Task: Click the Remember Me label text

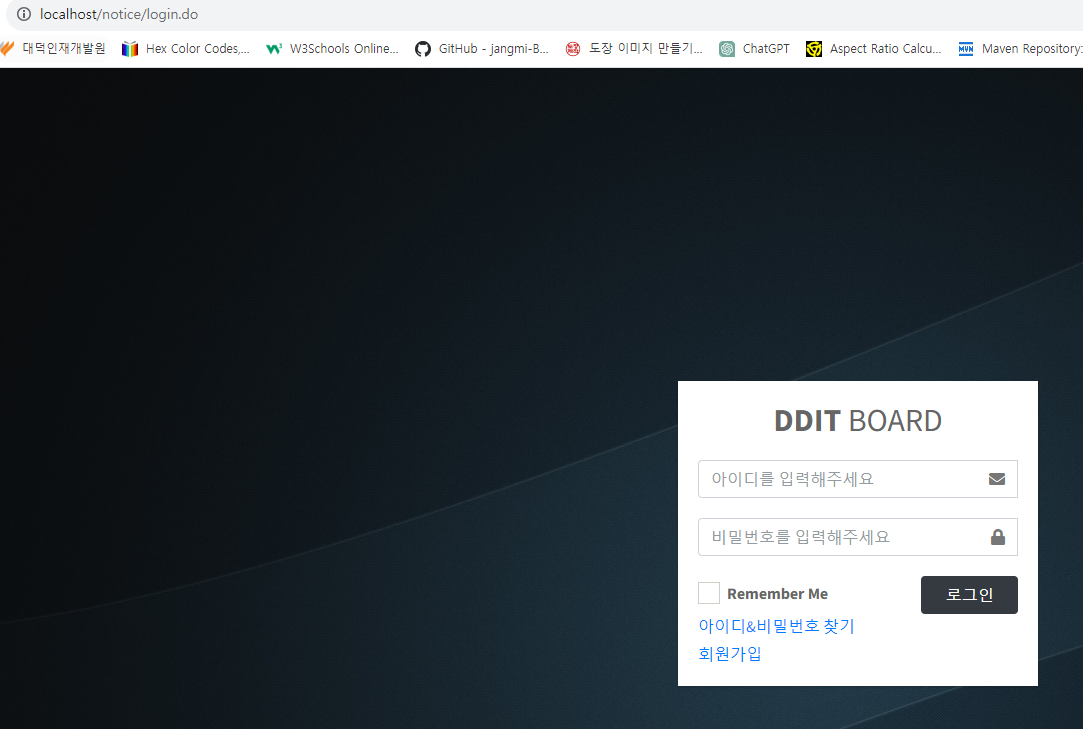Action: pyautogui.click(x=777, y=594)
